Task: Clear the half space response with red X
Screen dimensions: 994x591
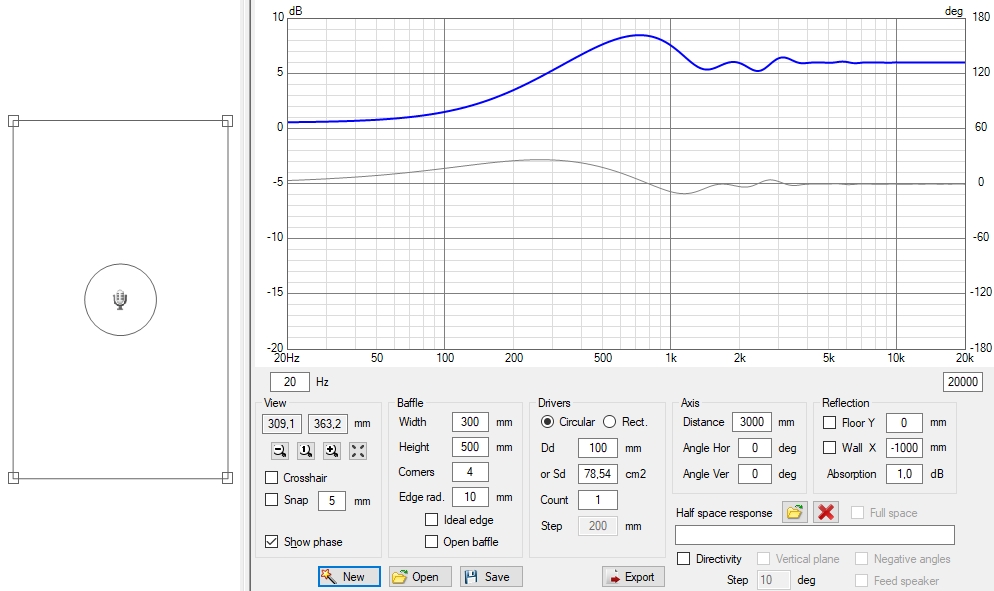Action: click(826, 512)
